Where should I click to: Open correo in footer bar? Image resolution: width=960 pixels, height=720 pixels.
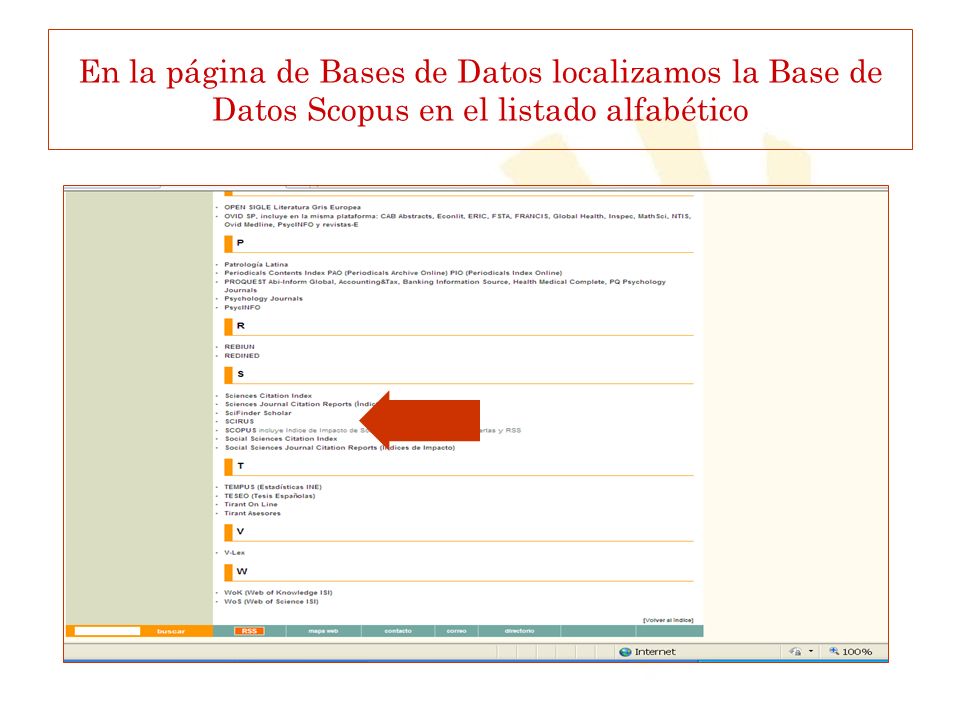tap(457, 631)
